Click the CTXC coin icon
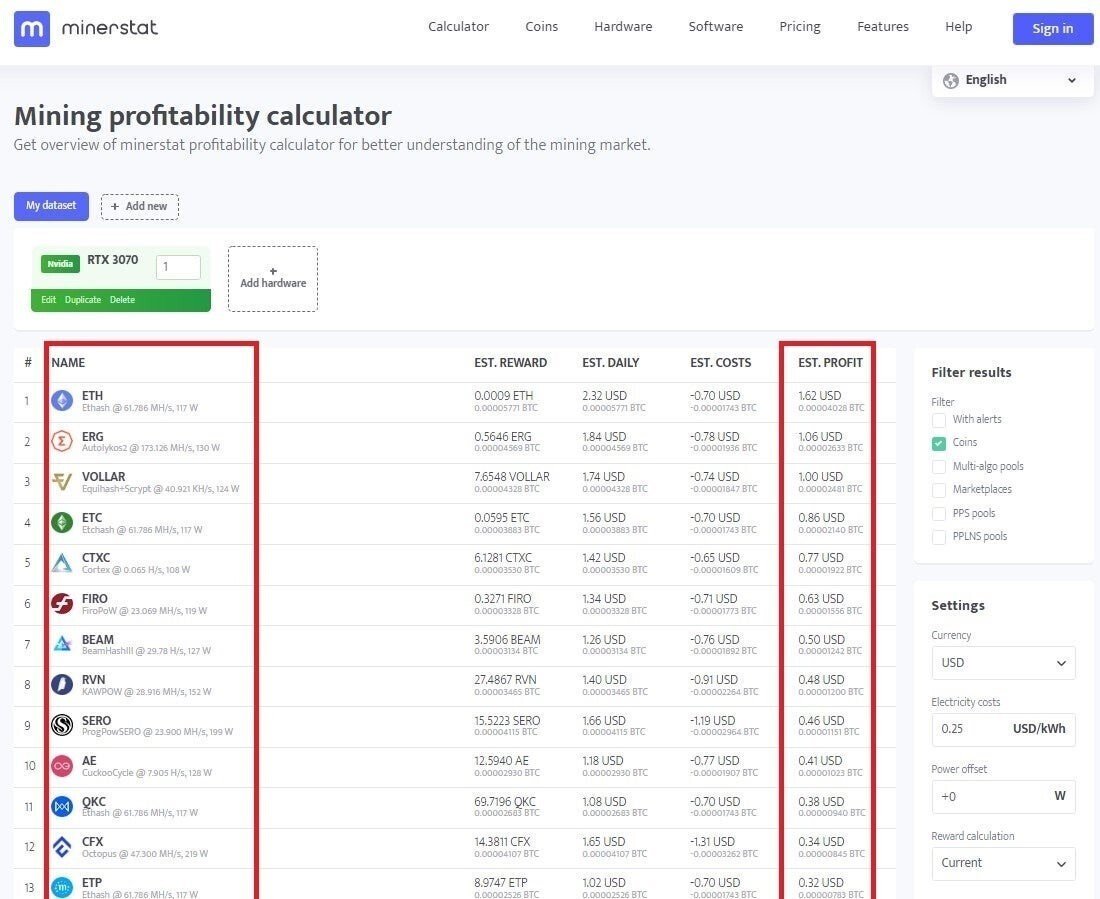 pyautogui.click(x=62, y=563)
